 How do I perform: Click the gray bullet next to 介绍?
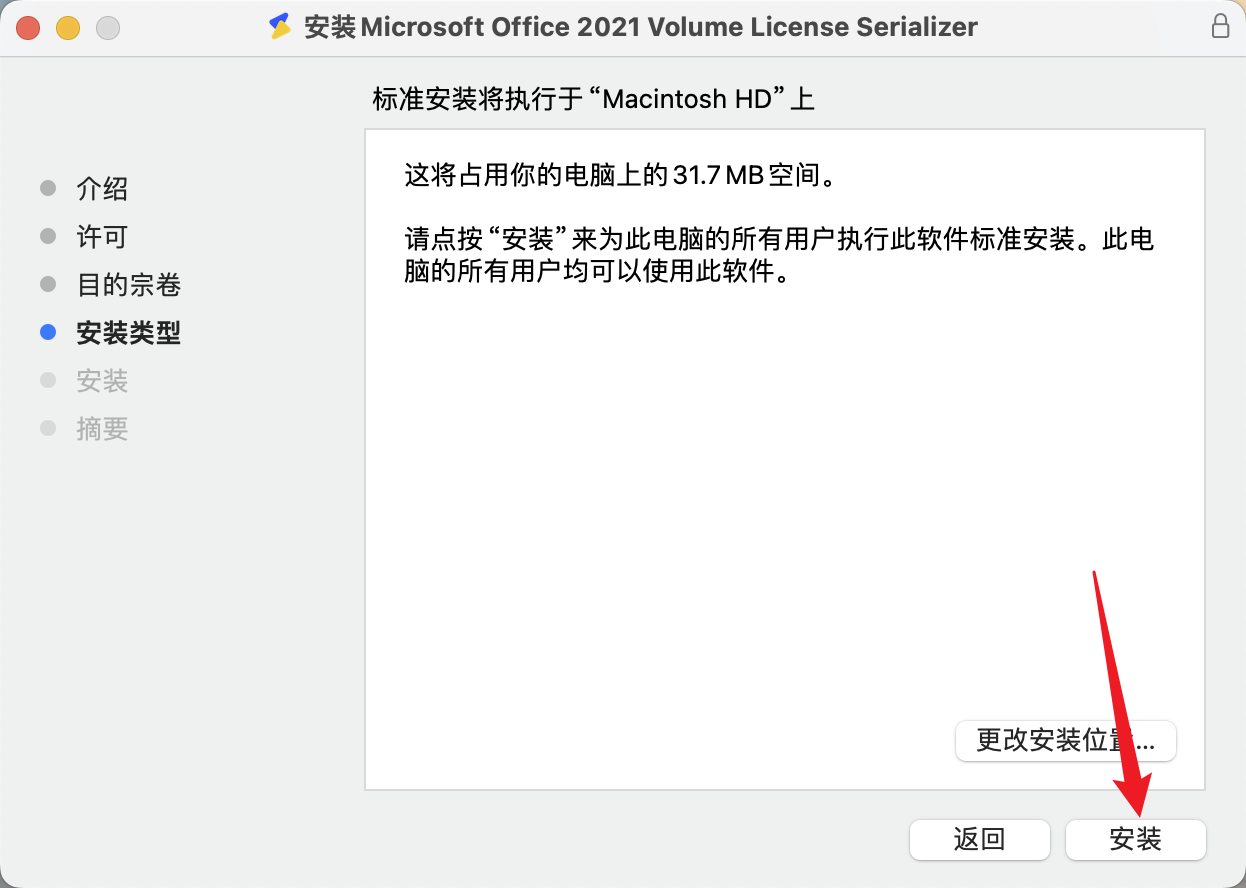[x=48, y=188]
